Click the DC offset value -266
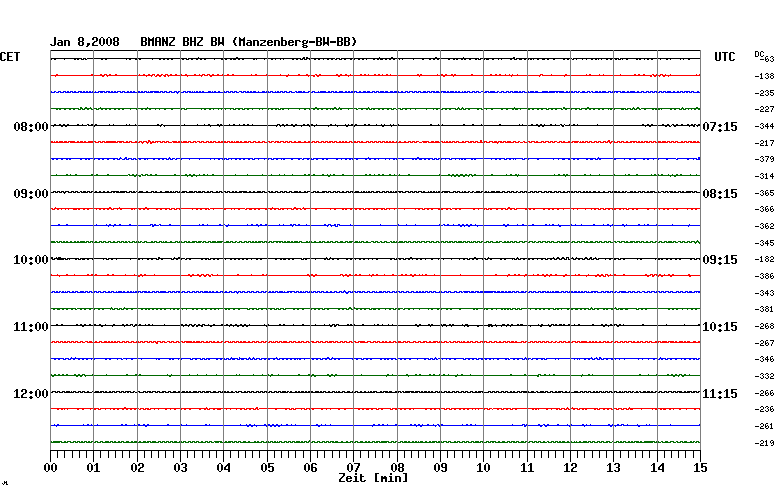The image size is (780, 494). click(x=765, y=393)
